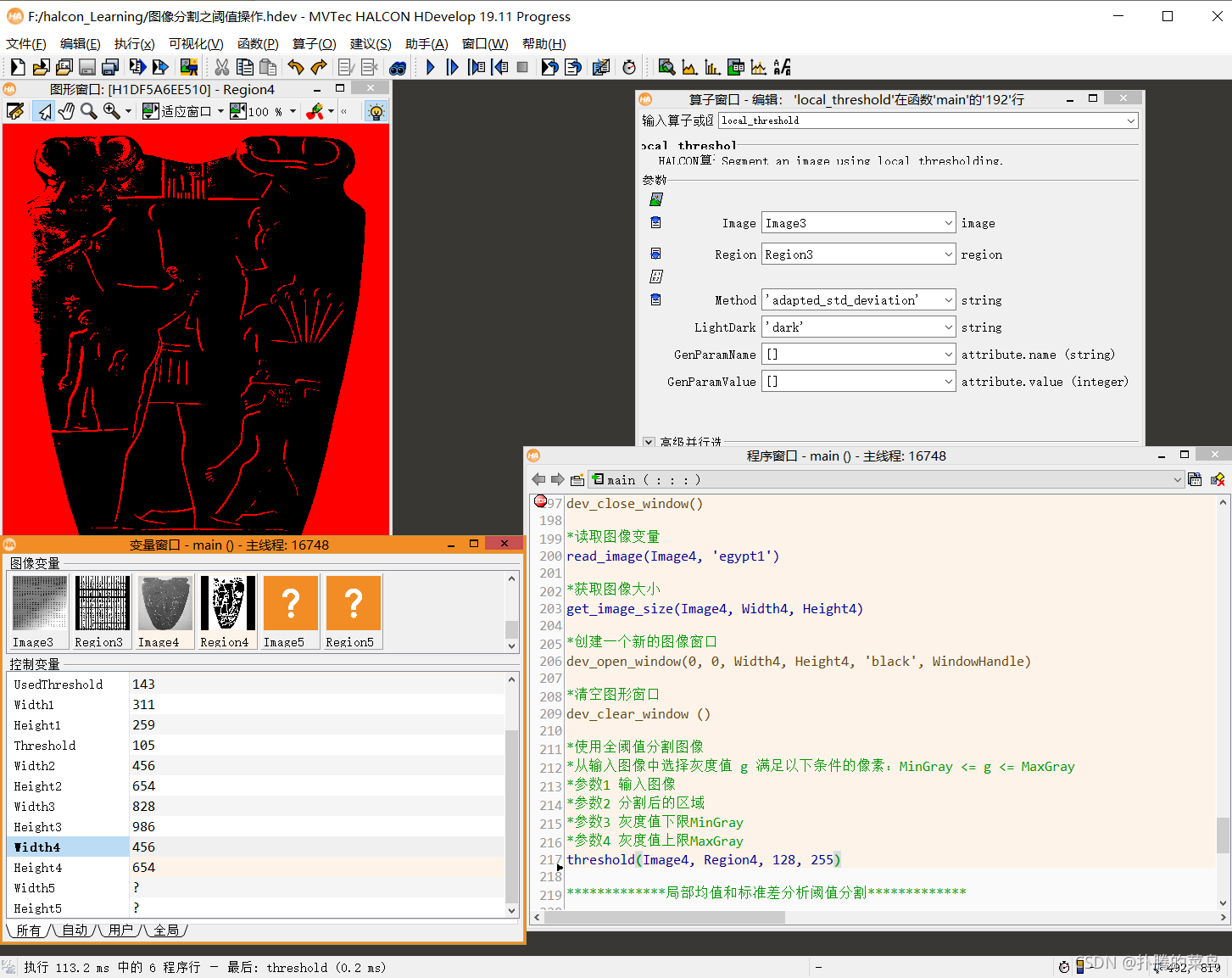Select the Image3 thumbnail in variable window

click(38, 612)
